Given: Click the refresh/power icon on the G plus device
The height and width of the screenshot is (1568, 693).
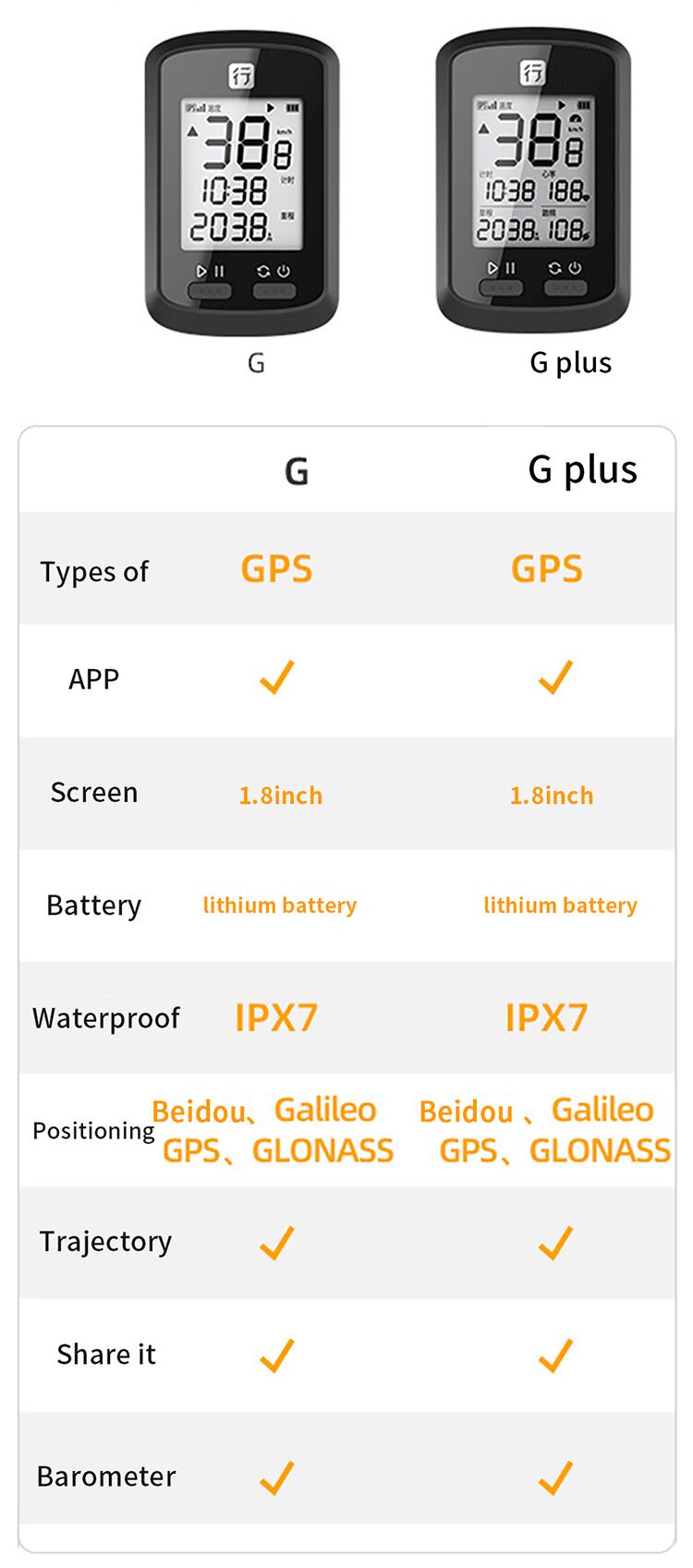Looking at the screenshot, I should click(564, 269).
